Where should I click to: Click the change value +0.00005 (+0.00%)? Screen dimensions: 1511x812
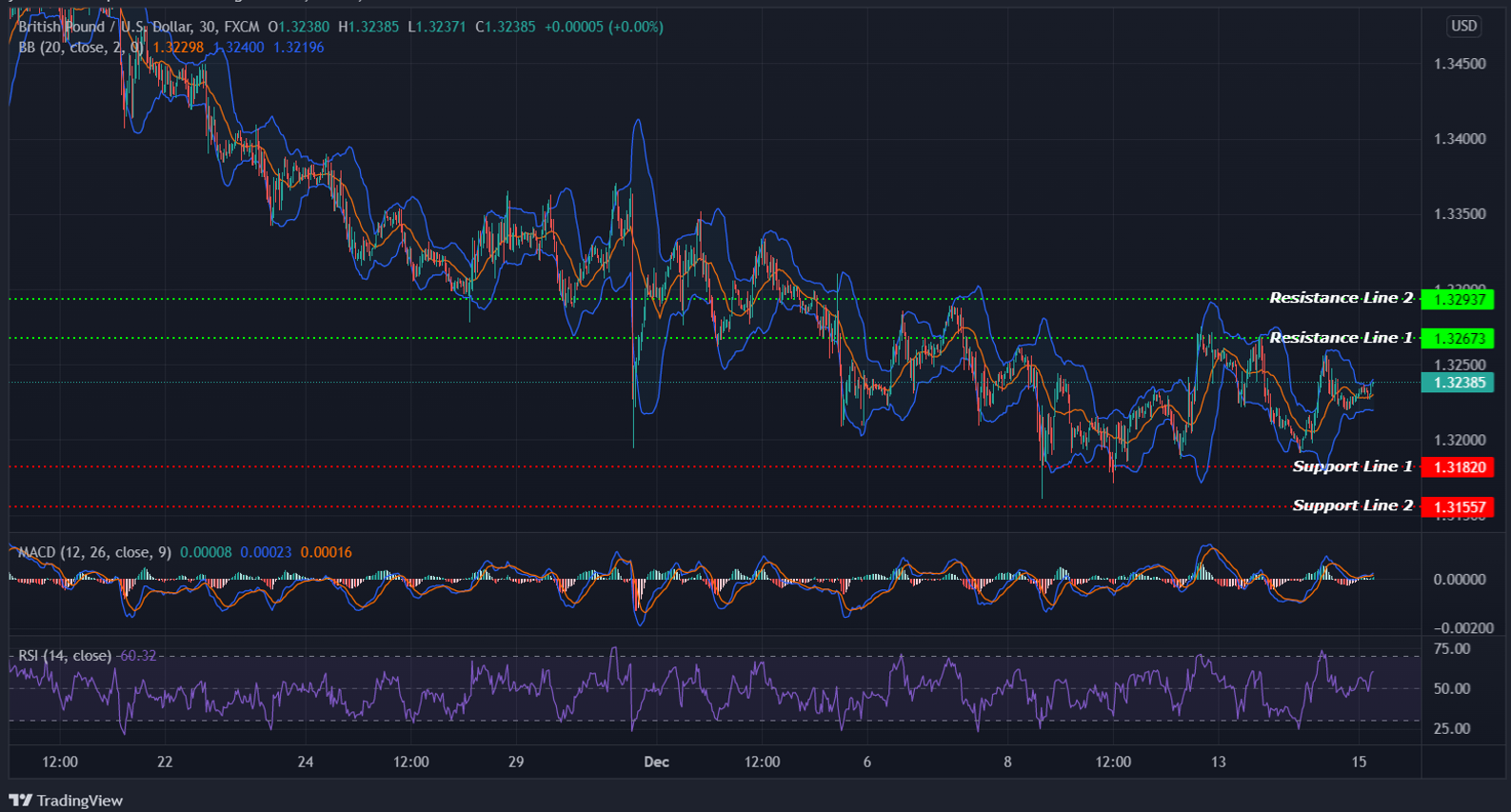604,27
